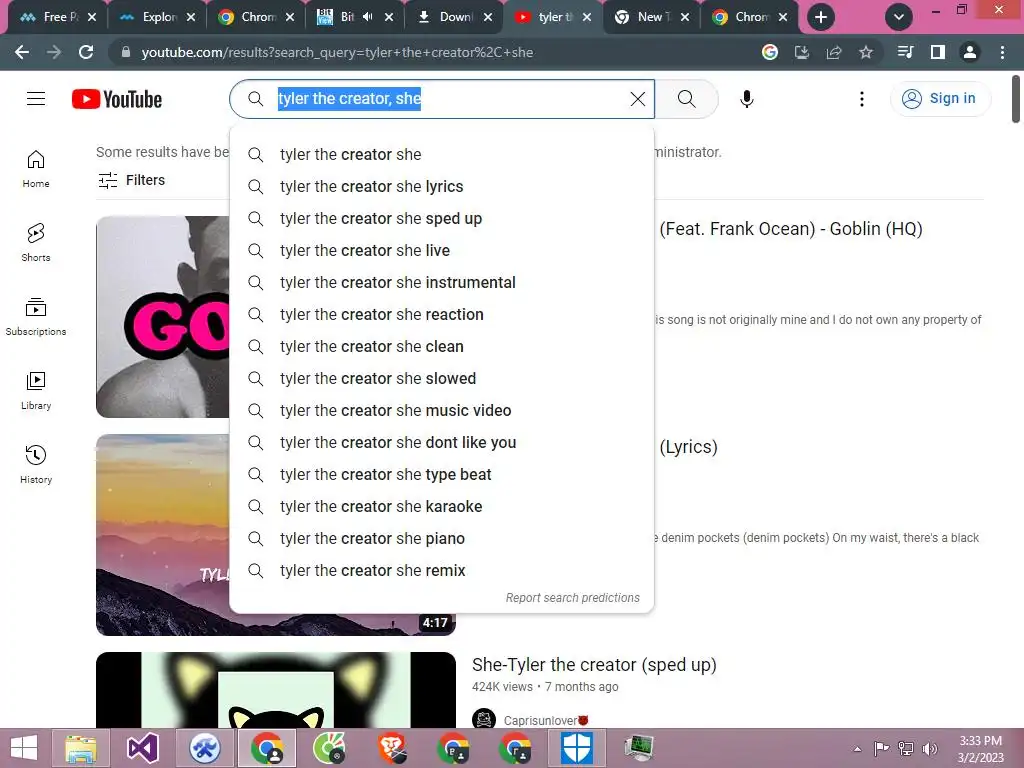Image resolution: width=1024 pixels, height=768 pixels.
Task: Select suggestion 'tyler the creator she lyrics'
Action: (441, 187)
